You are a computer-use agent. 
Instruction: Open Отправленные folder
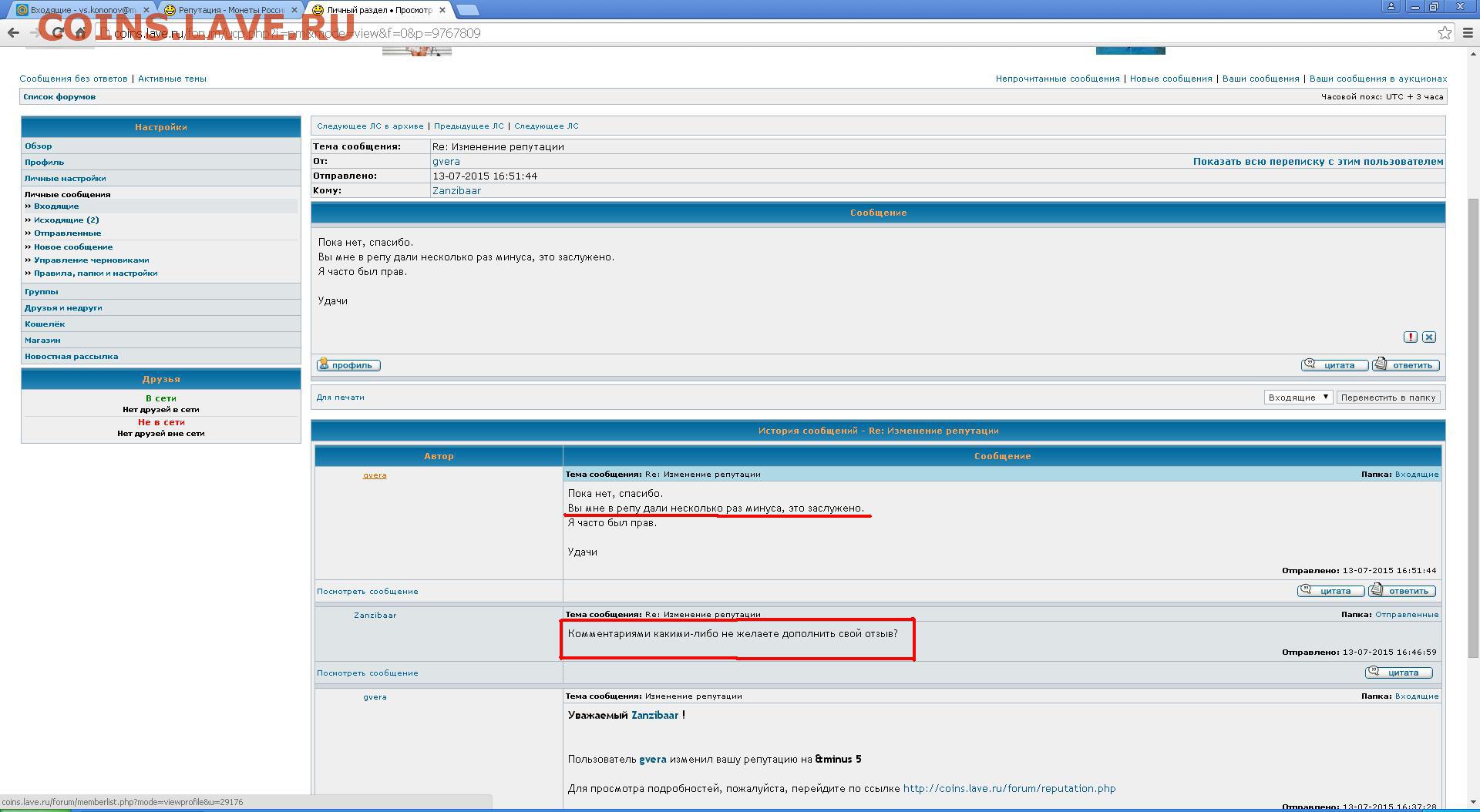pos(67,233)
